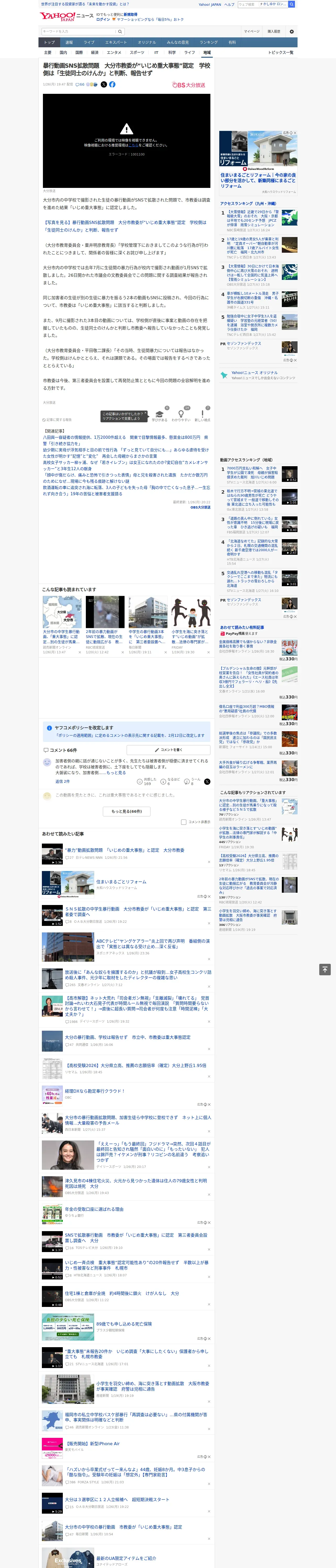Open ranking item 1 大雪情報 thumbnail
Viewport: 336px width, 1568px height.
pos(290,217)
